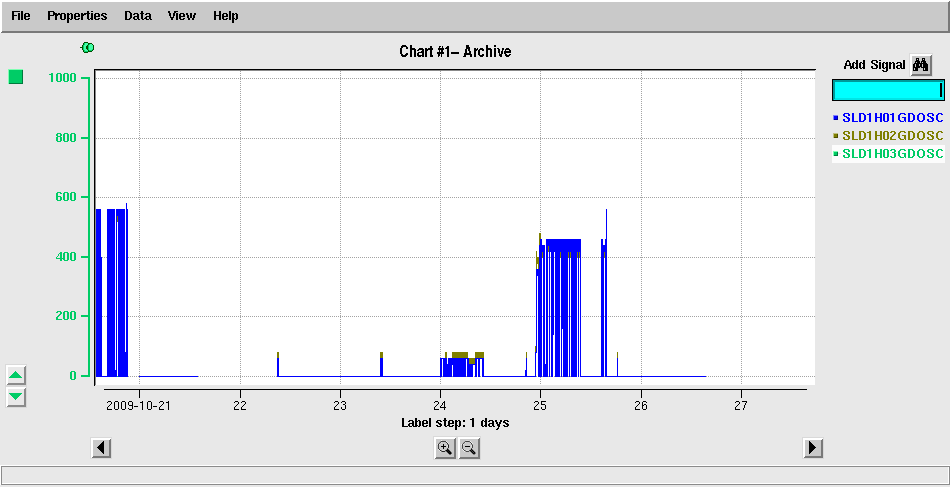Click the Add Signal label
This screenshot has height=487, width=950.
pos(874,65)
